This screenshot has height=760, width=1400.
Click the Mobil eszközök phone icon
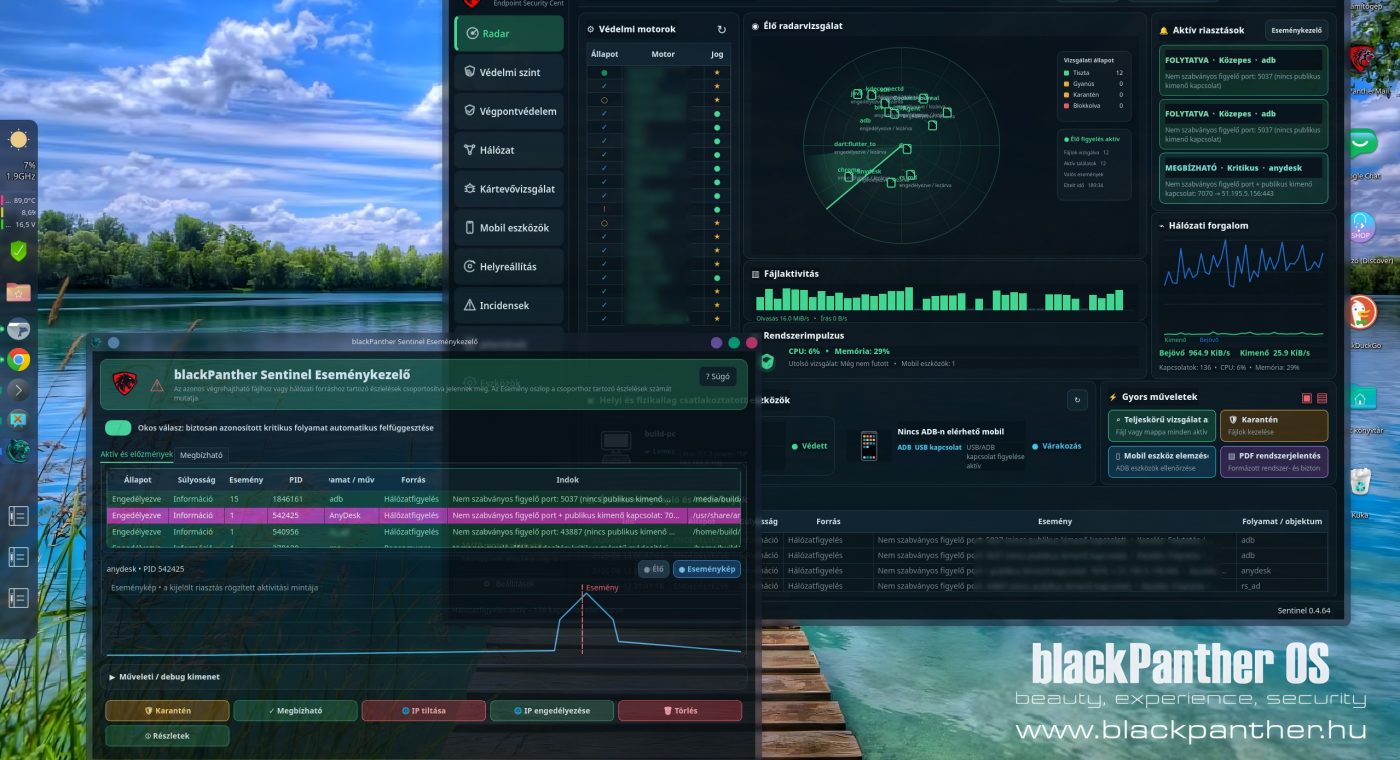470,228
